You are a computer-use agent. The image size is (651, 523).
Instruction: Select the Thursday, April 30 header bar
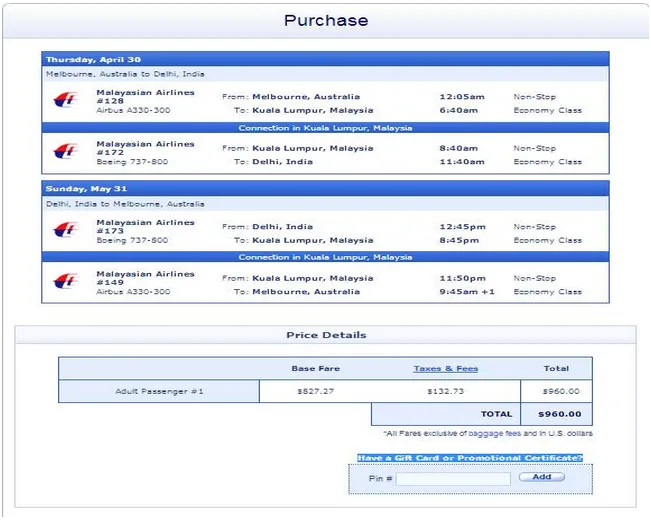click(325, 59)
